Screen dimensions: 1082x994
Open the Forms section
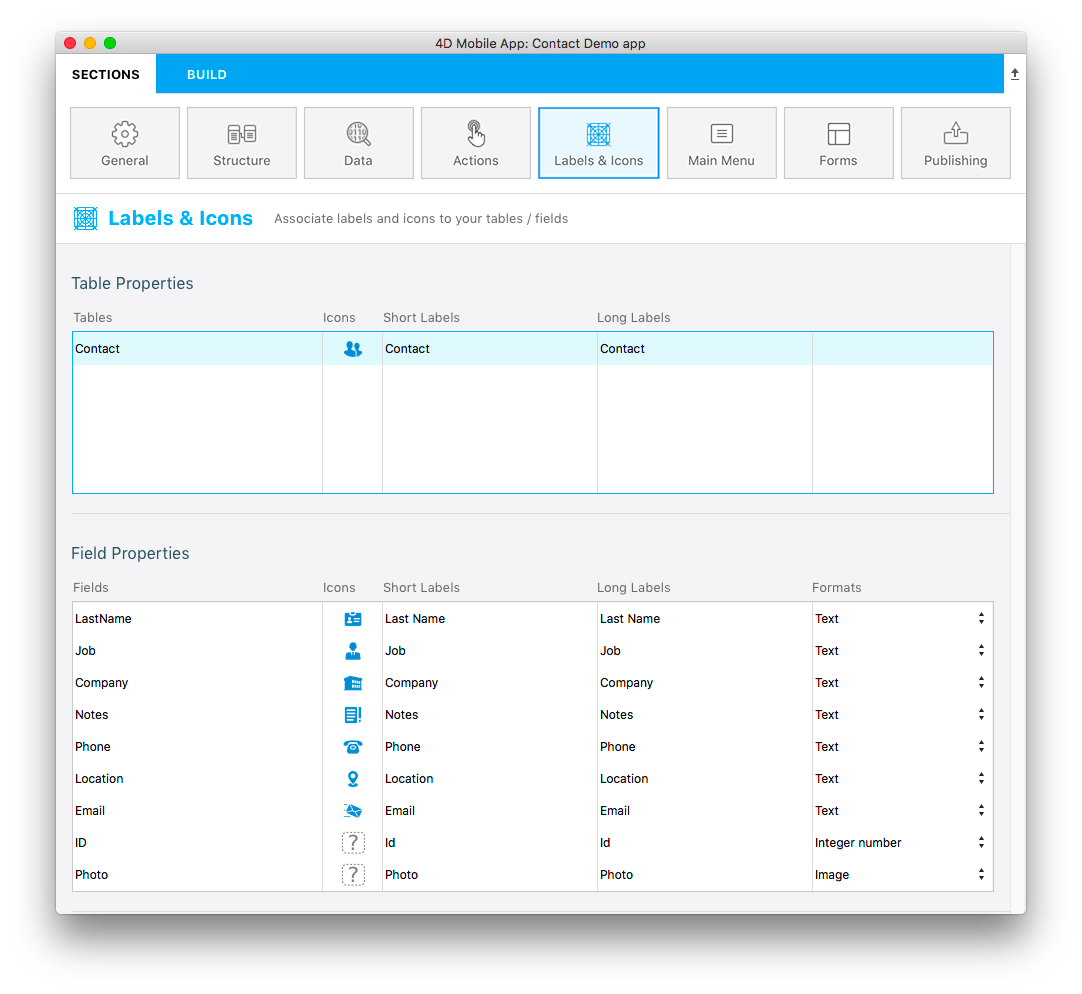pyautogui.click(x=838, y=143)
